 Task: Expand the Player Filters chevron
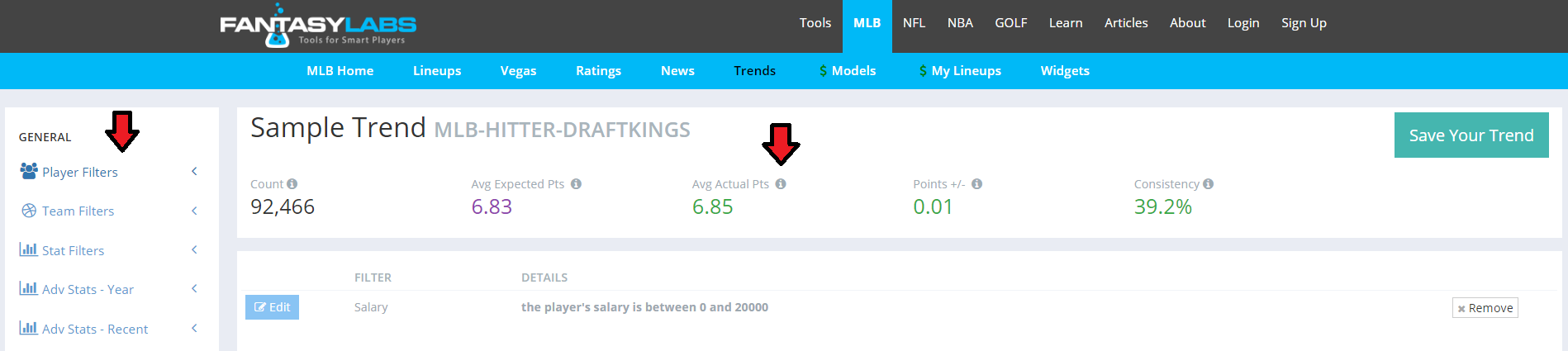(x=194, y=171)
